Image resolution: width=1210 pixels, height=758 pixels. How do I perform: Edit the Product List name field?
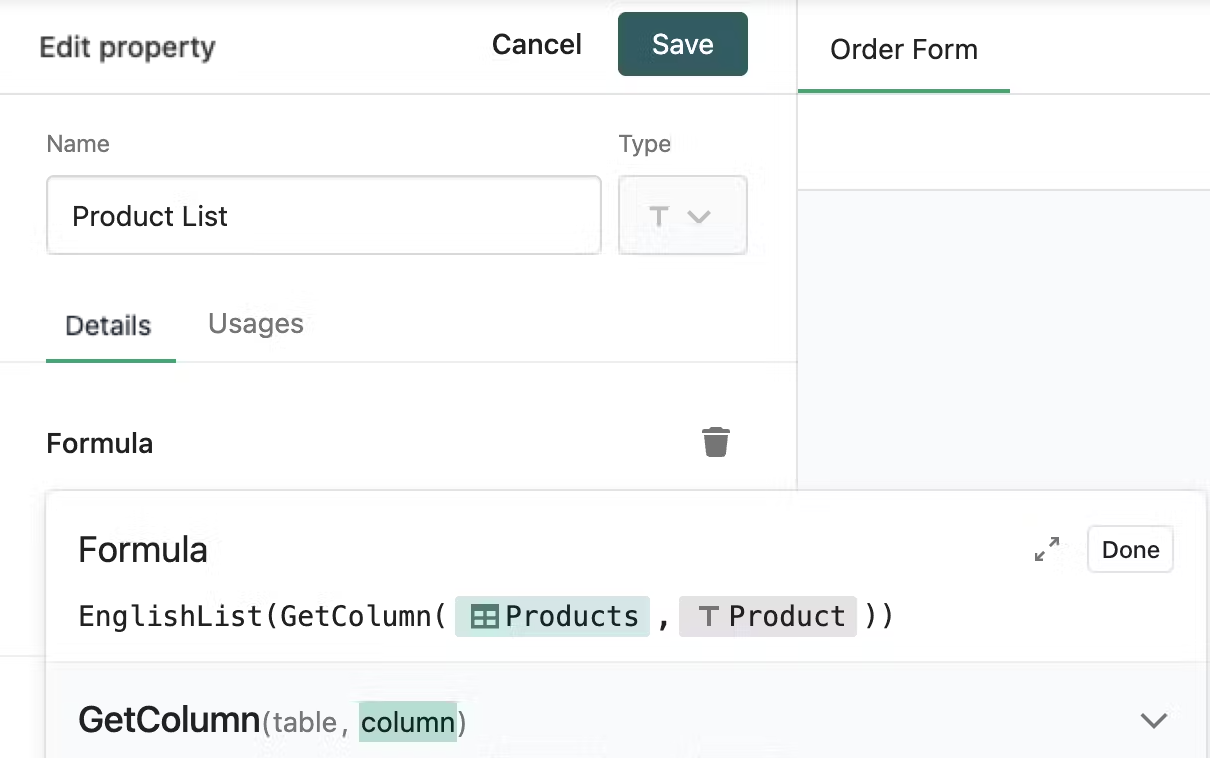324,216
